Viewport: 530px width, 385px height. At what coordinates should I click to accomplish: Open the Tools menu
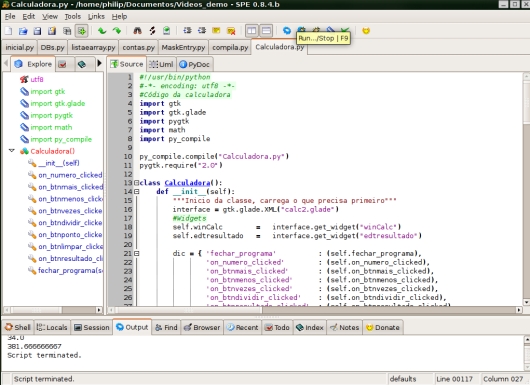tap(73, 17)
